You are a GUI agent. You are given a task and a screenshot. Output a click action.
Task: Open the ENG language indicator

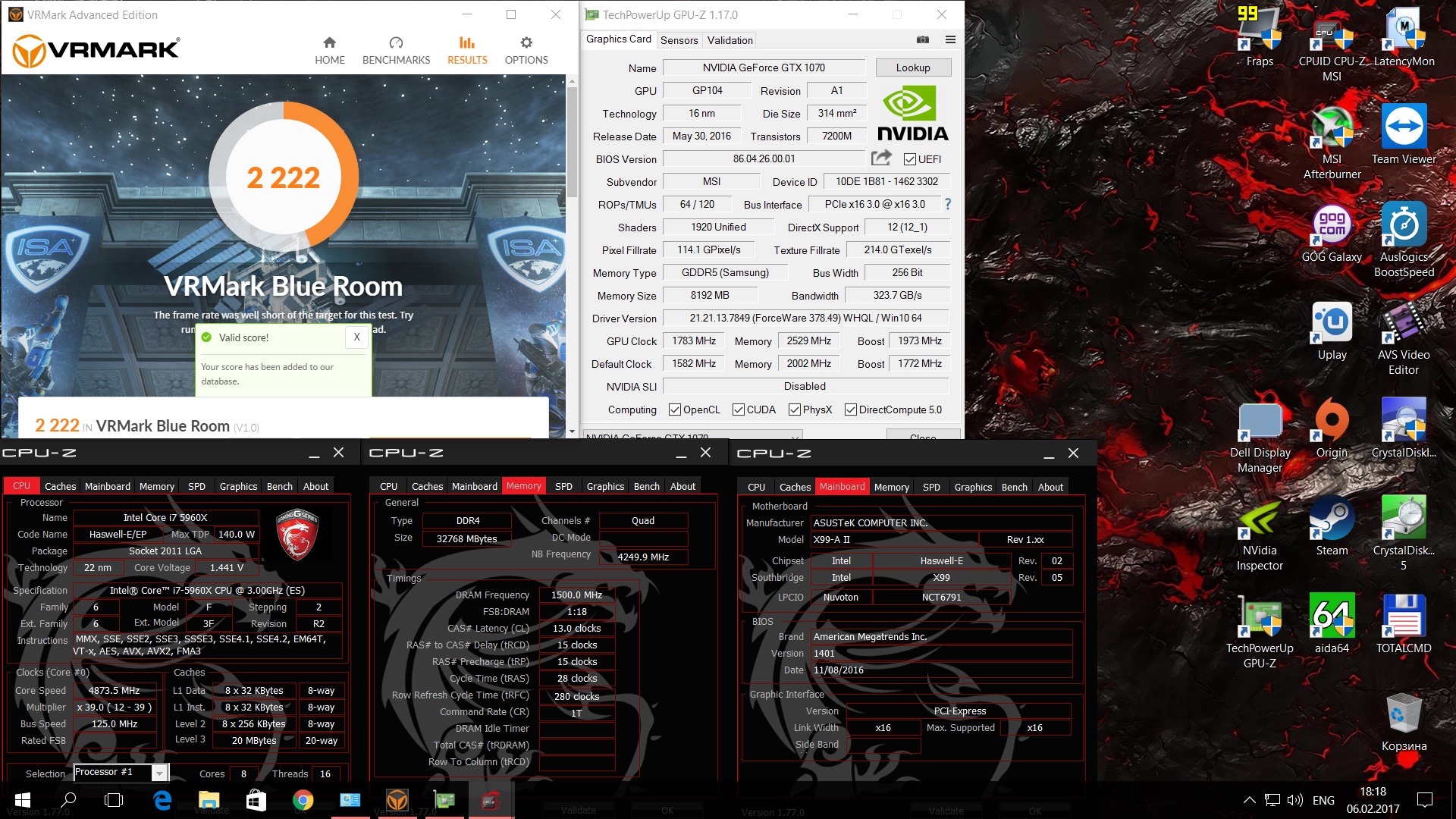[x=1323, y=800]
